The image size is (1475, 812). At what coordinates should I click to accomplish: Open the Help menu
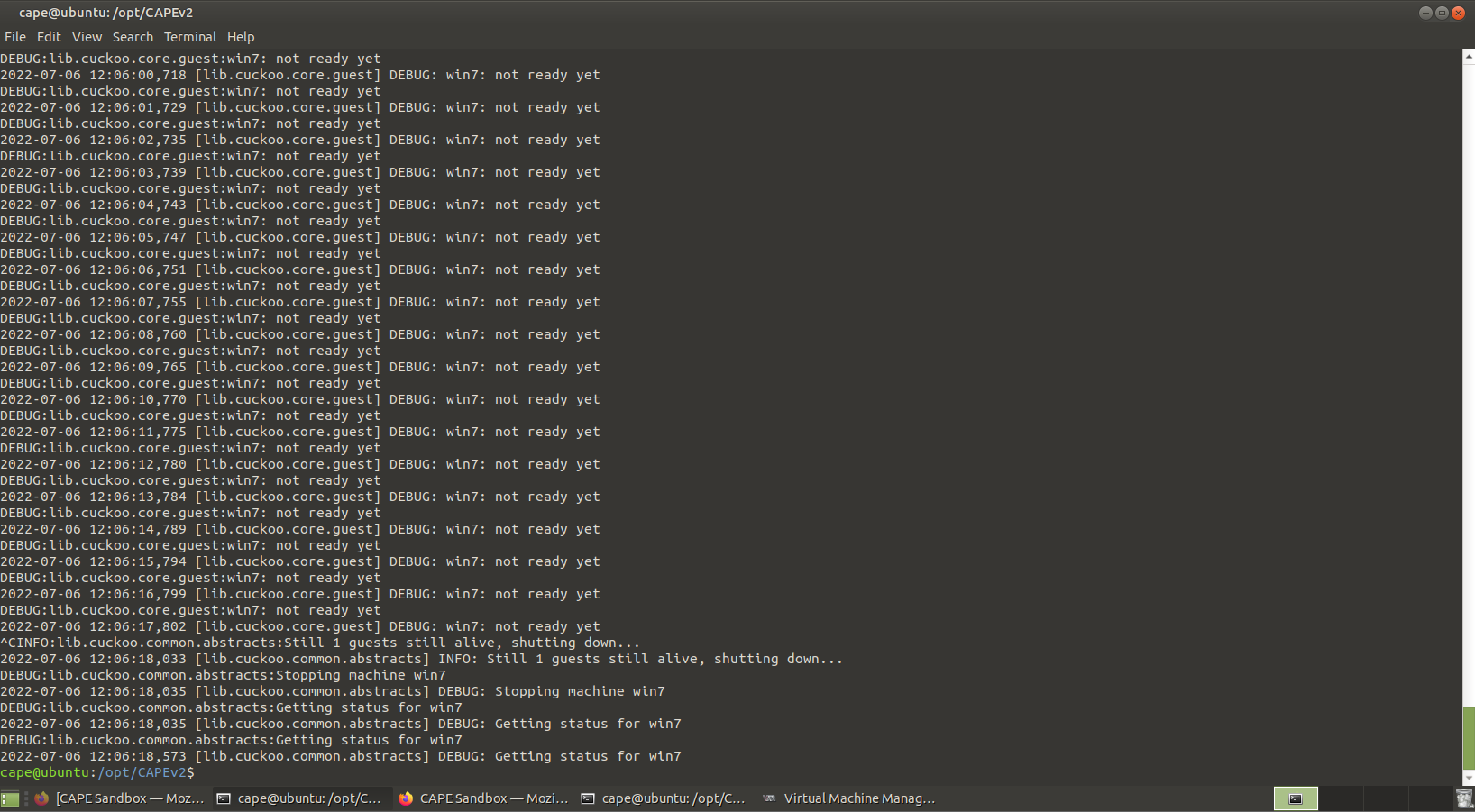tap(241, 37)
